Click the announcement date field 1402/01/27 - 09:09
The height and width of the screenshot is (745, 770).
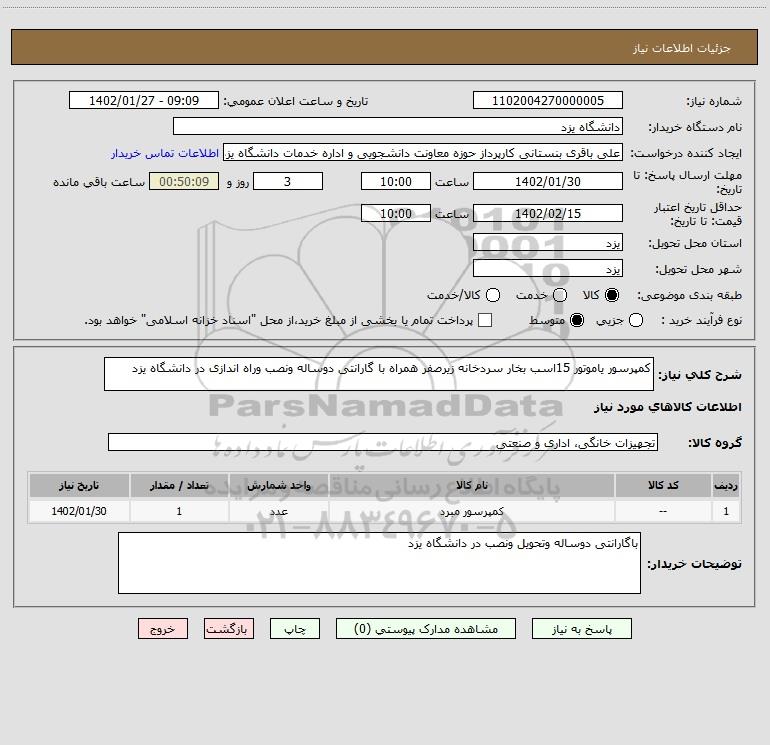[144, 100]
